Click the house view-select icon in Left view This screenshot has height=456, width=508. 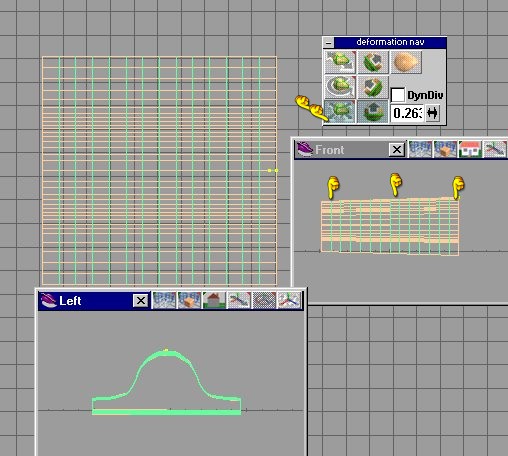pyautogui.click(x=214, y=300)
